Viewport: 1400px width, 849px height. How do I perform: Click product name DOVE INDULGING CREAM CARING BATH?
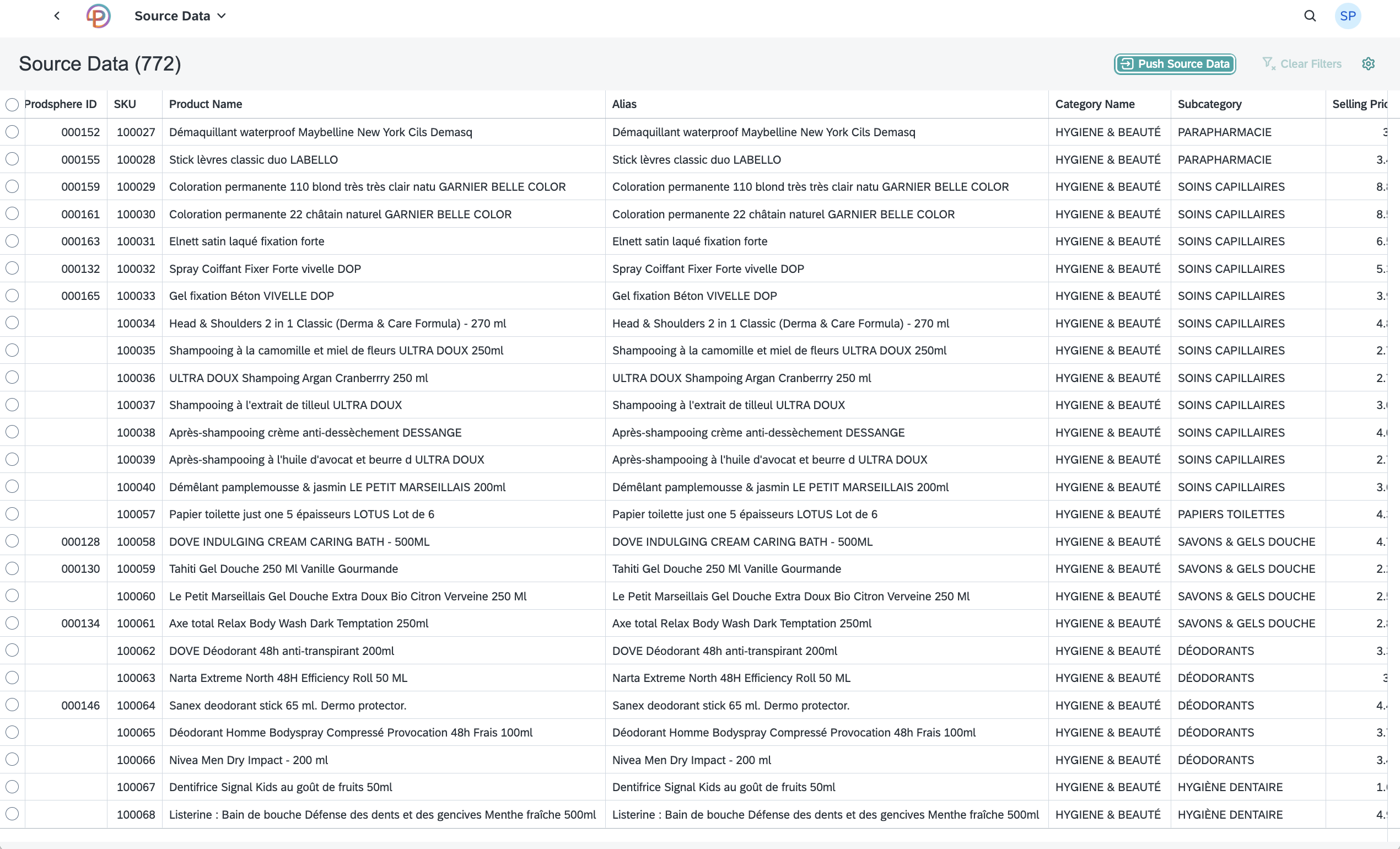pyautogui.click(x=299, y=541)
